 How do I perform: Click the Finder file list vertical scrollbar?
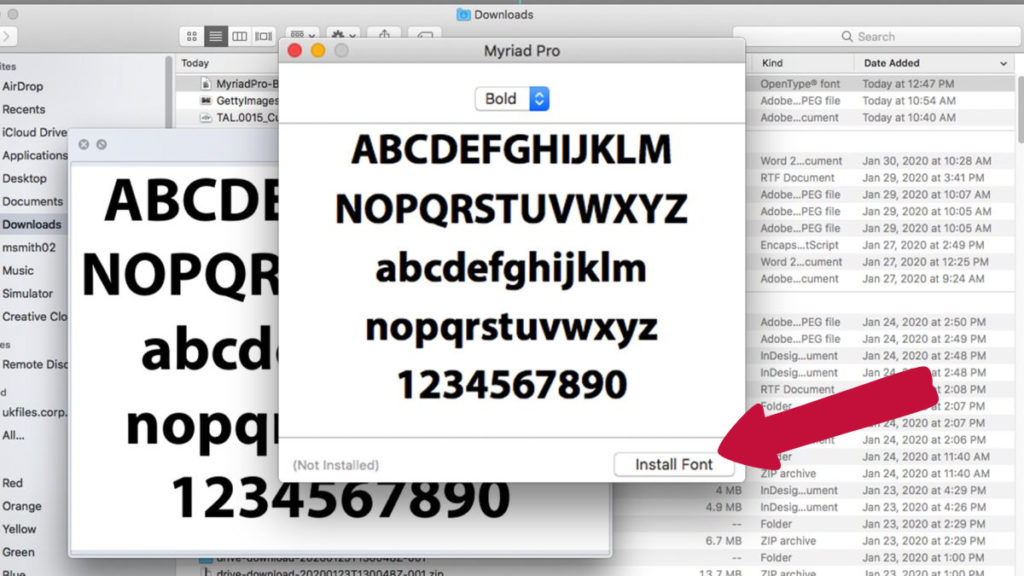1020,108
